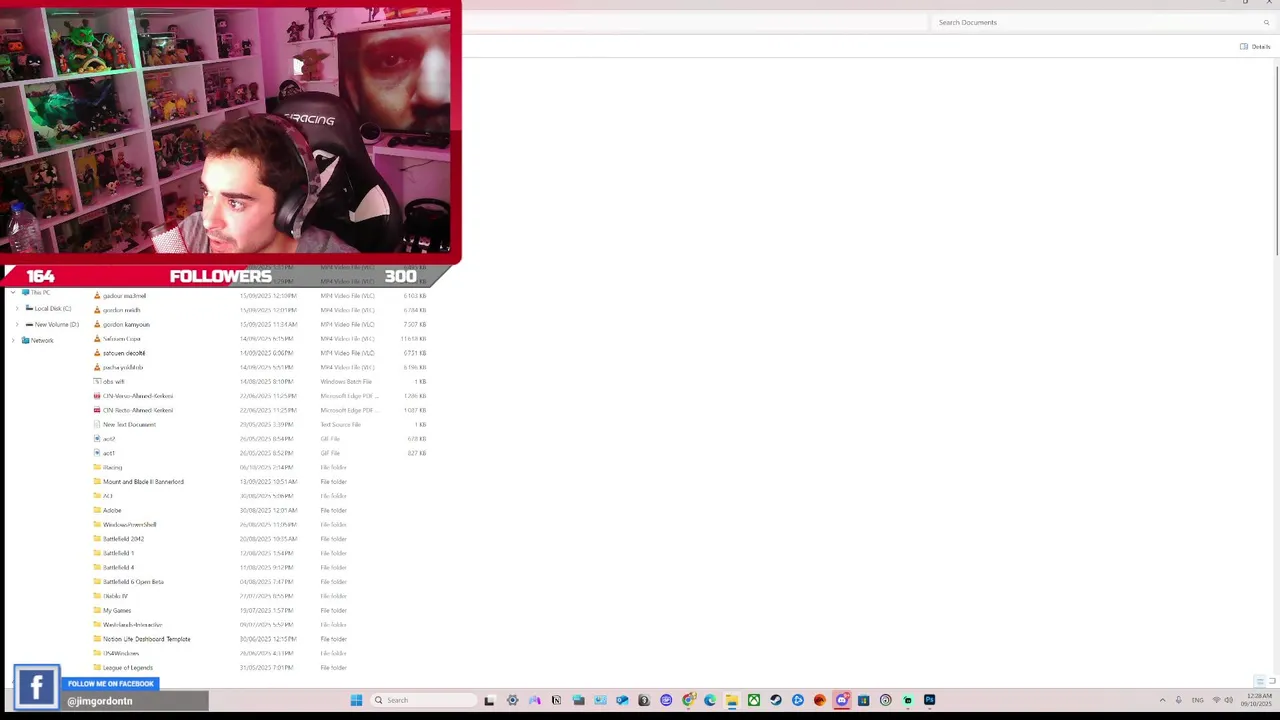Select the act2 GIF file
1280x720 pixels.
(108, 439)
